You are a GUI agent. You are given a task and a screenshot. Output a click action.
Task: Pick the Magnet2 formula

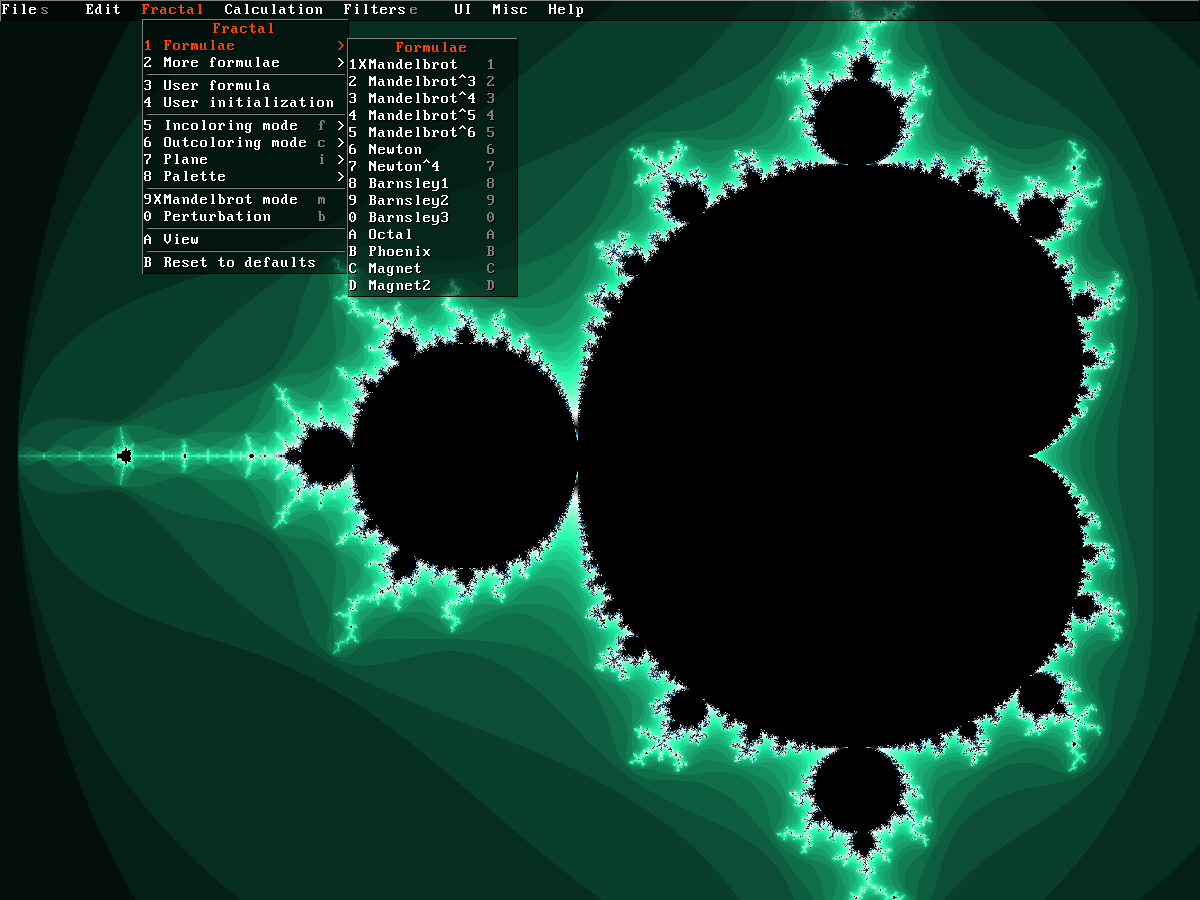(399, 286)
